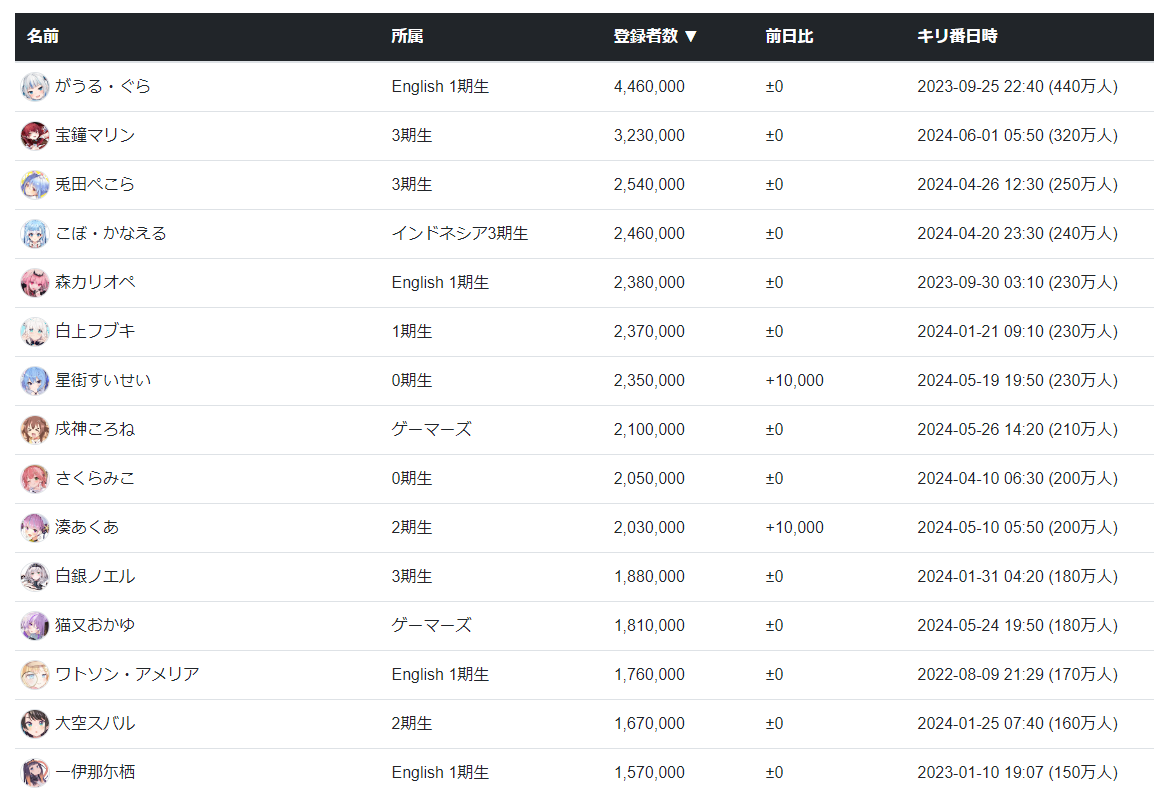Sort by 名前 column header
Viewport: 1154px width, 794px height.
point(43,36)
